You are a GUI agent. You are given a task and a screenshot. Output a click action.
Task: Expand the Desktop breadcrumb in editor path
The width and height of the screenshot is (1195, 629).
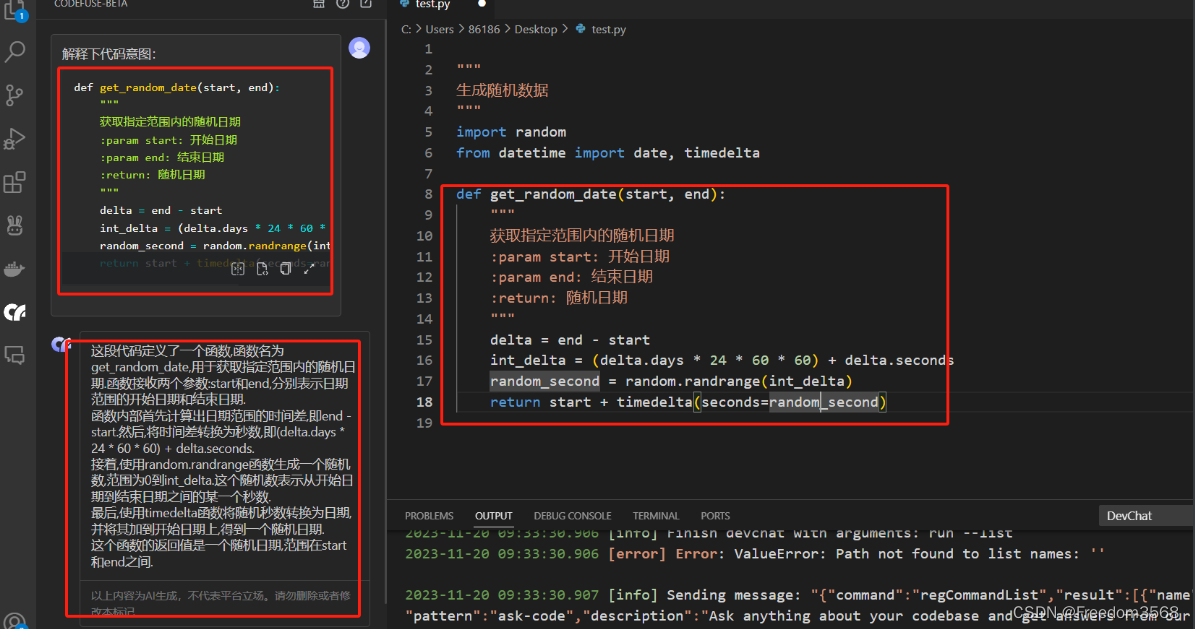pyautogui.click(x=536, y=29)
